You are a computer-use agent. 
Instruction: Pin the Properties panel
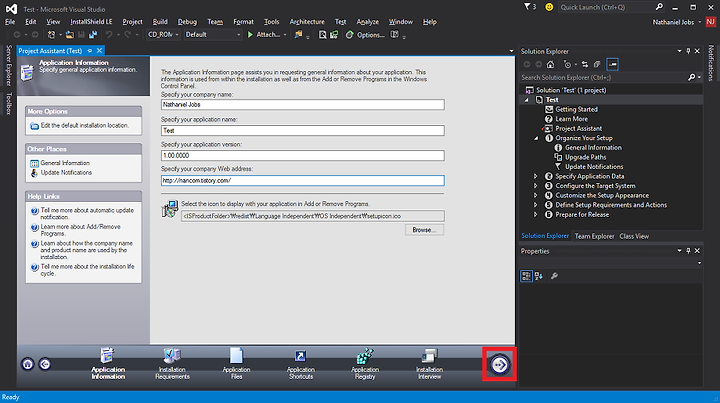point(688,251)
